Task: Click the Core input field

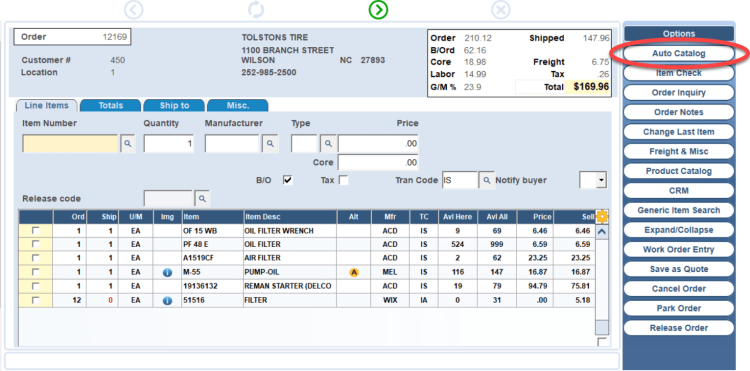Action: pyautogui.click(x=378, y=163)
